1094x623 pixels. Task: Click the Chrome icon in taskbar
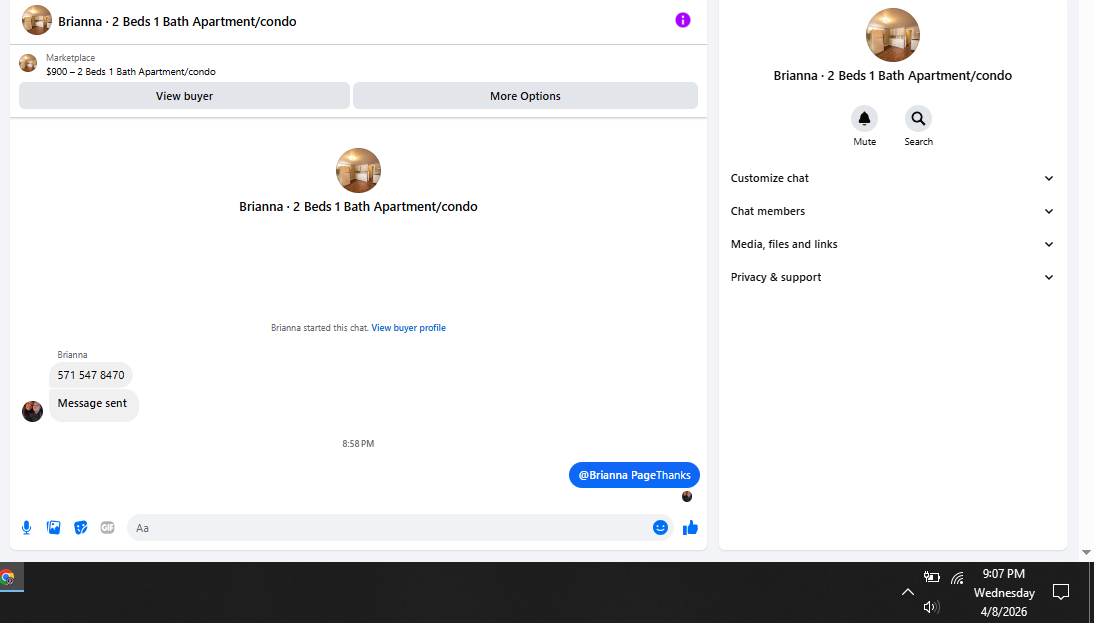(7, 577)
